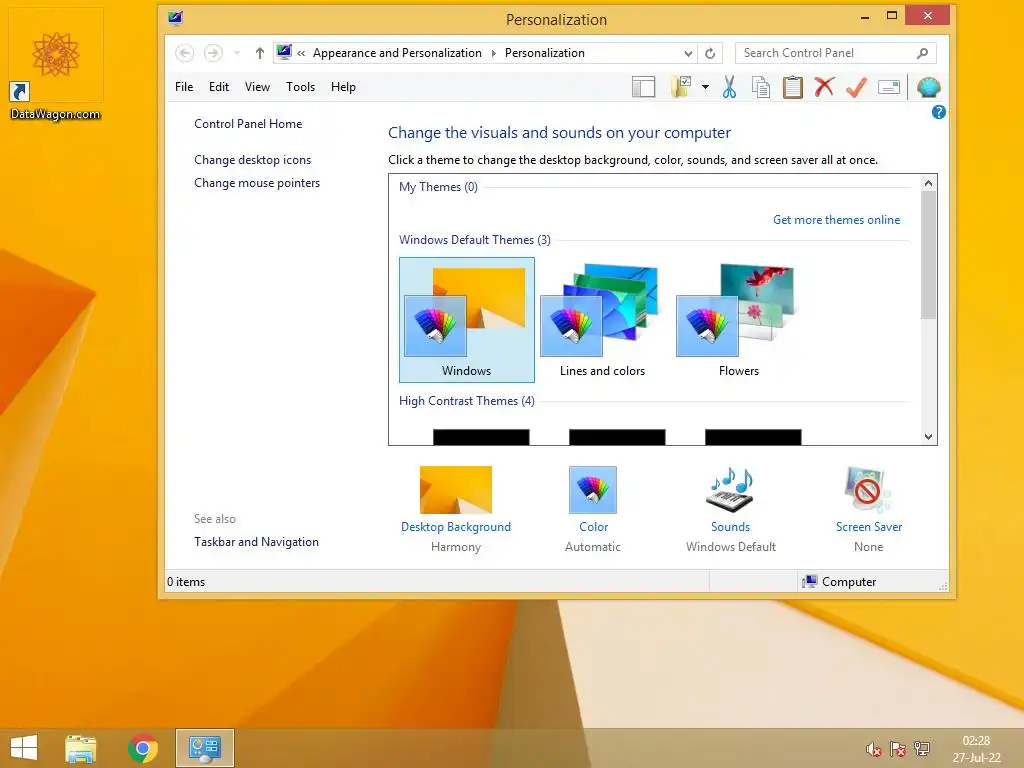Click the Control Panel taskbar button
Viewport: 1024px width, 768px height.
[x=204, y=748]
